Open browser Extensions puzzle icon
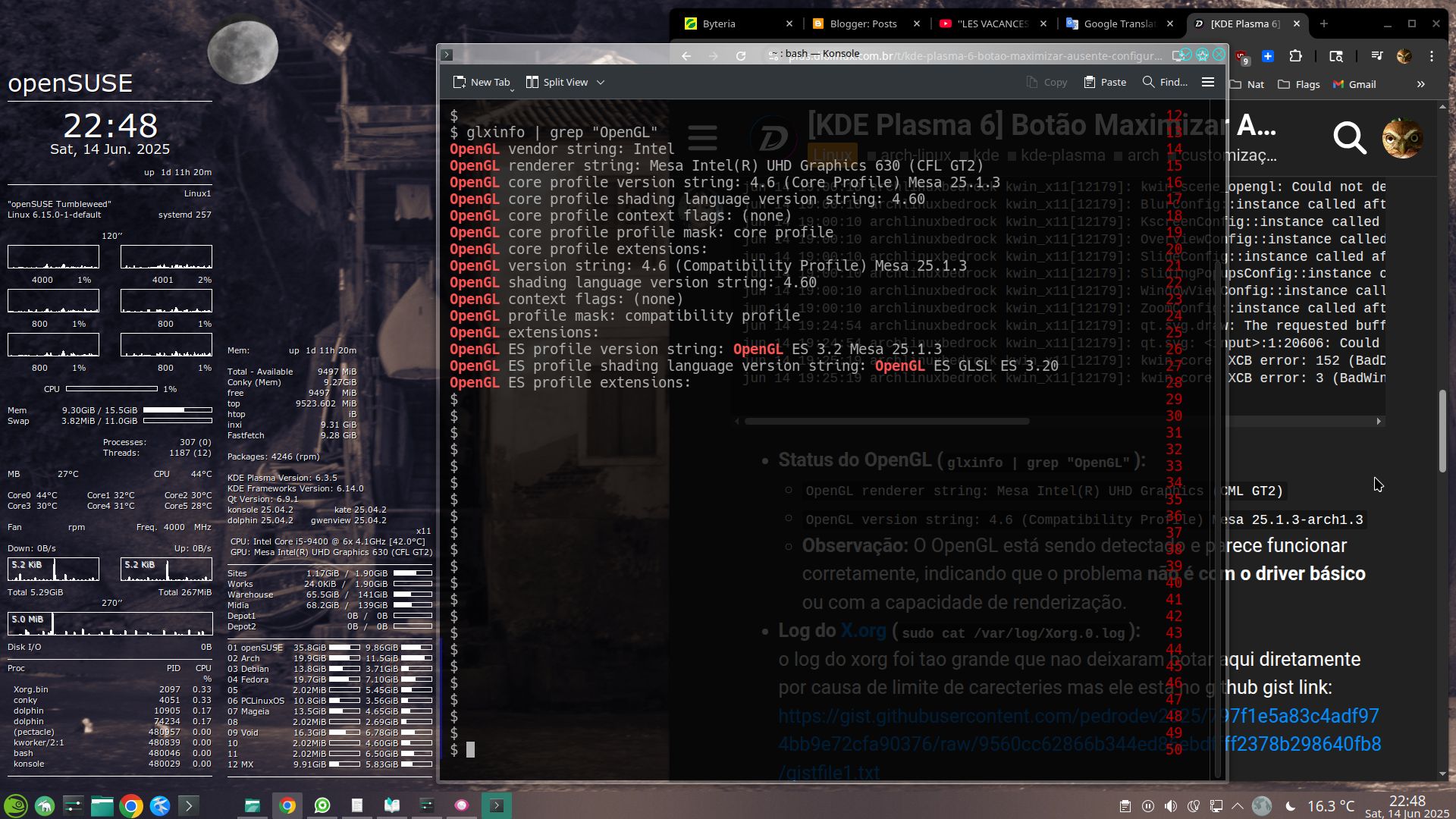Image resolution: width=1456 pixels, height=819 pixels. [x=1295, y=56]
